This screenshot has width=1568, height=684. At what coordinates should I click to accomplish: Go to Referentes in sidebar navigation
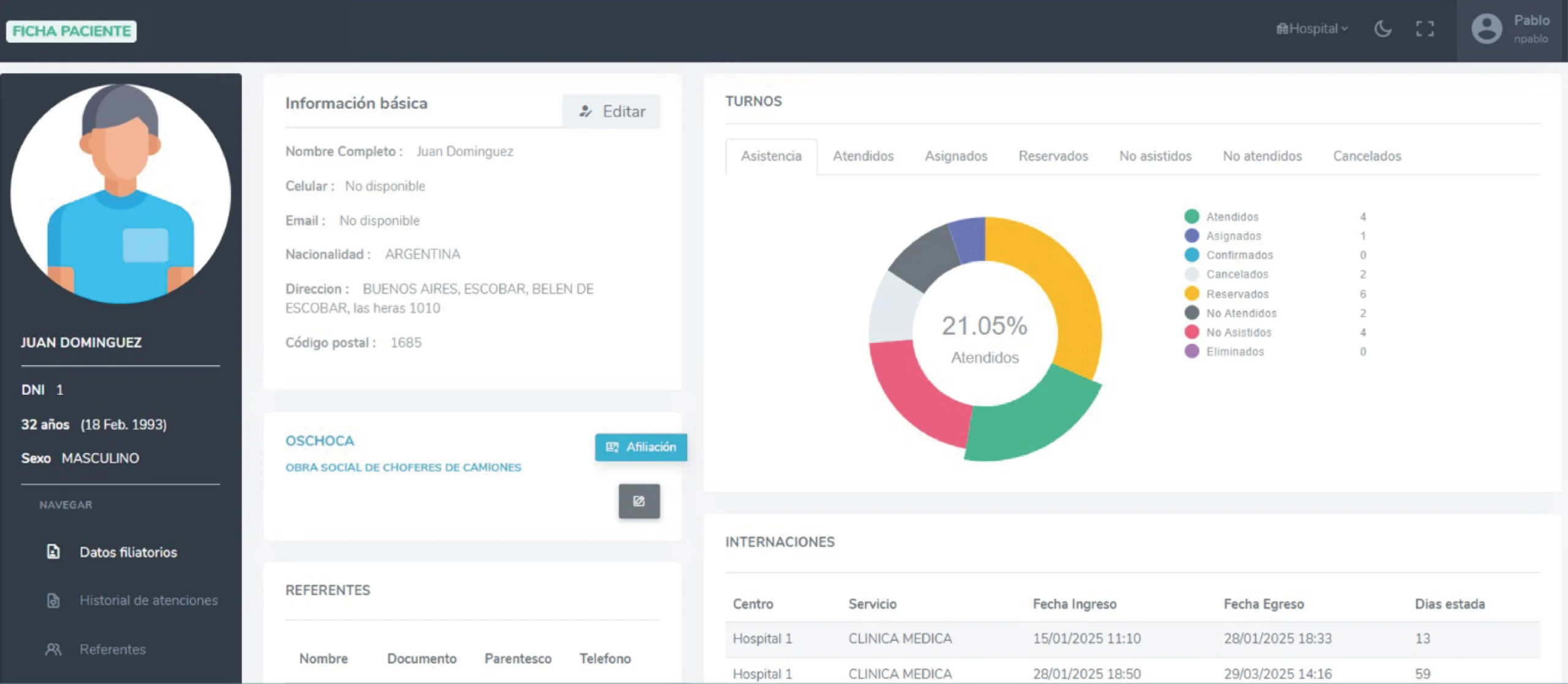tap(113, 649)
